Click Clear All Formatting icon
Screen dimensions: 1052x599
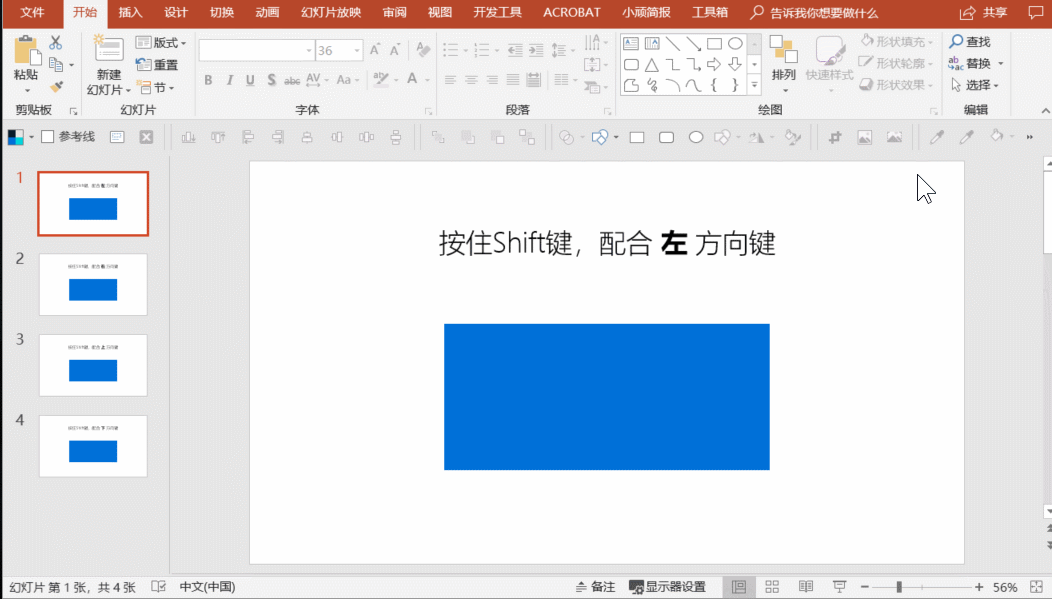423,50
